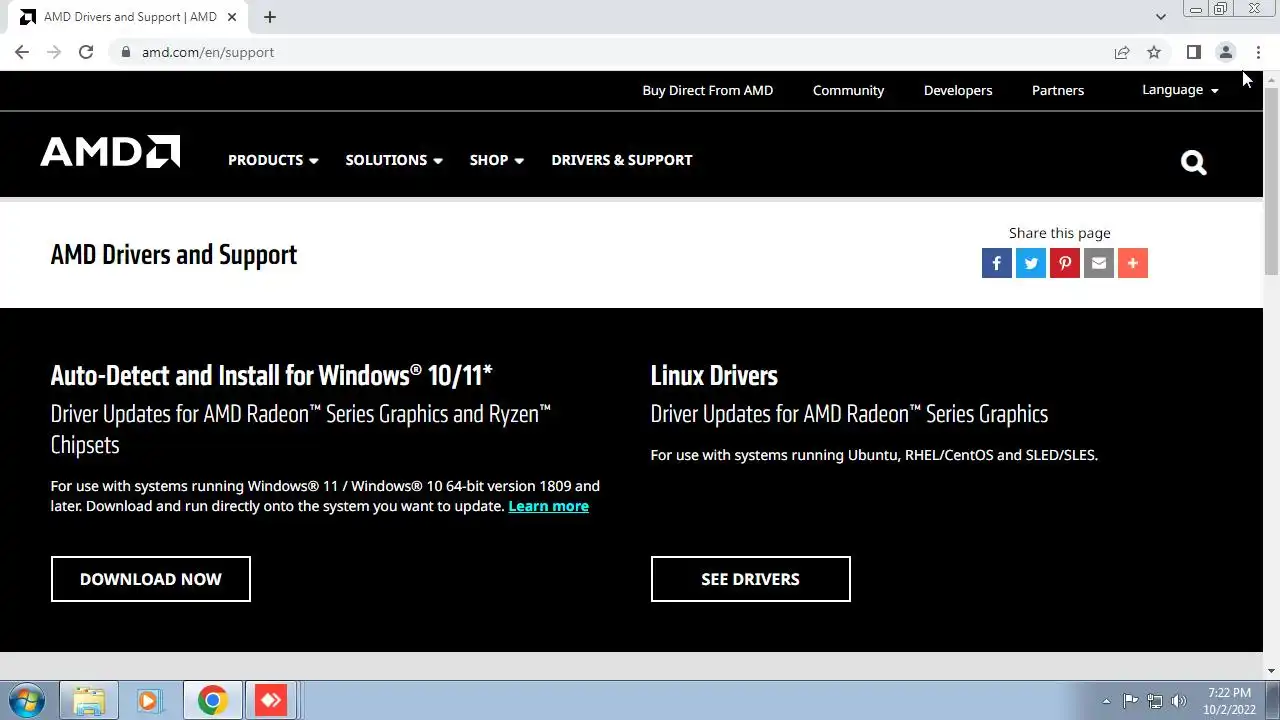The width and height of the screenshot is (1280, 720).
Task: Open the Partners link
Action: coord(1058,90)
